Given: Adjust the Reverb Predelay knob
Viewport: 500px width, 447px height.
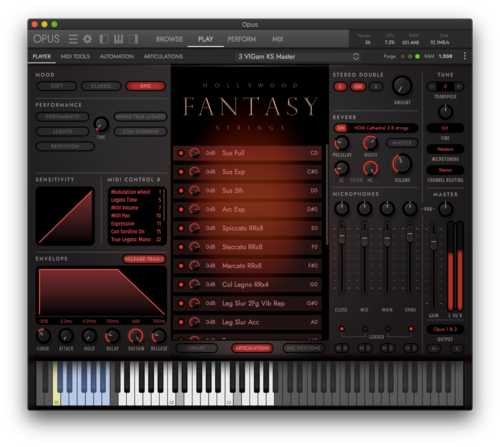Looking at the screenshot, I should coord(342,143).
